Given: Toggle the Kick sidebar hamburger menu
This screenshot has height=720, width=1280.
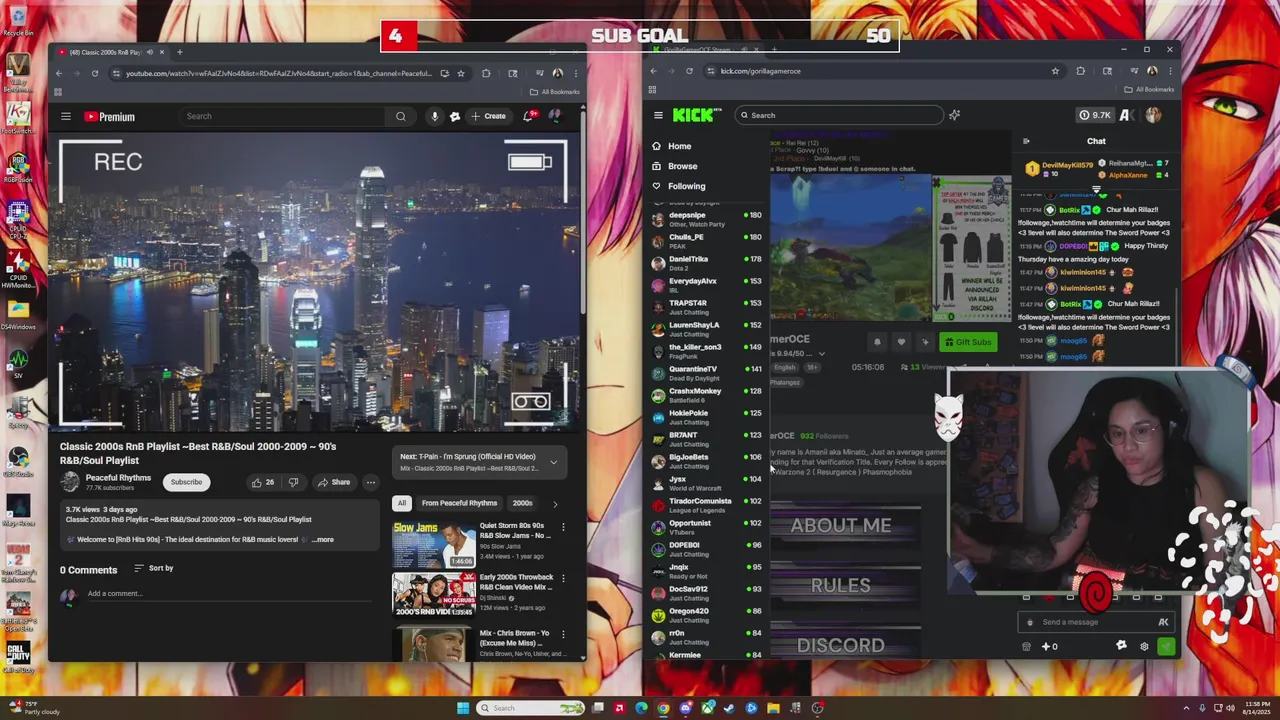Looking at the screenshot, I should click(x=658, y=115).
